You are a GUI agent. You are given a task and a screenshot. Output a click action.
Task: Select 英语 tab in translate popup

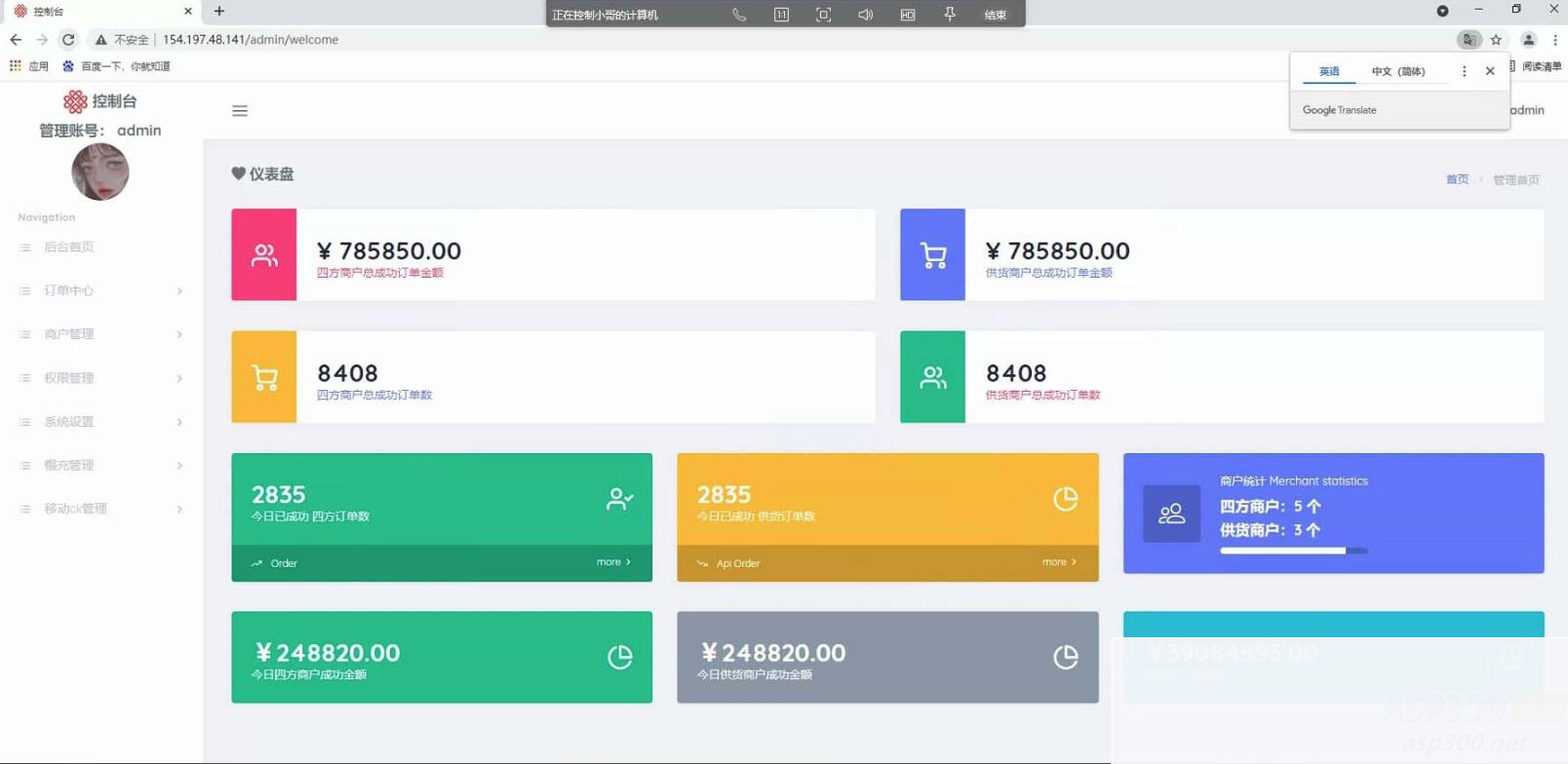point(1329,71)
